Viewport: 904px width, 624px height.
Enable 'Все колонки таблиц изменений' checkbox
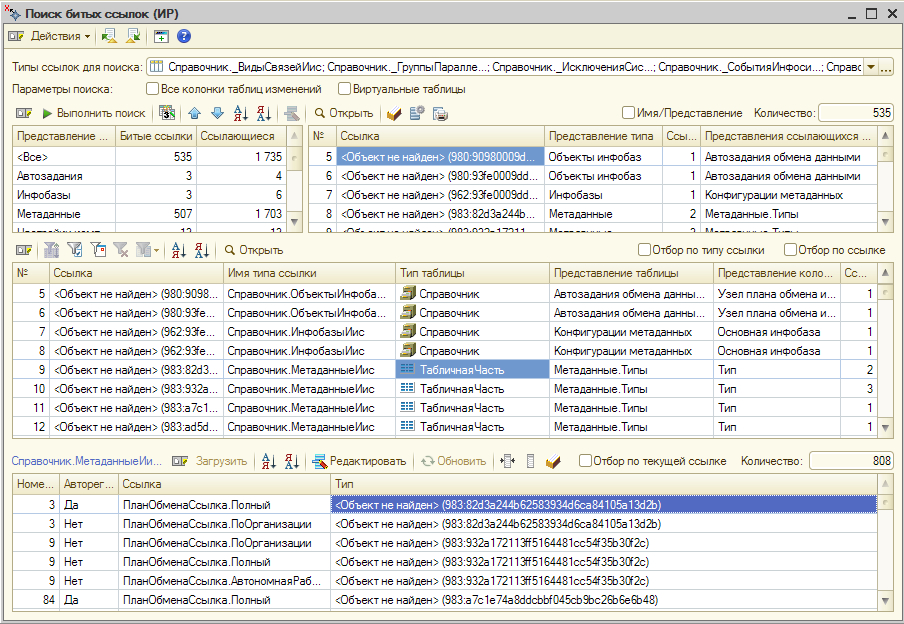click(153, 89)
